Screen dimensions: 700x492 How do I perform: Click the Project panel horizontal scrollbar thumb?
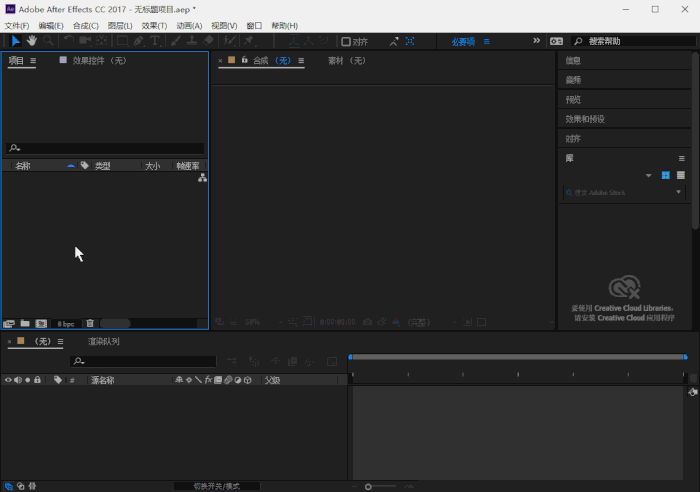[115, 323]
